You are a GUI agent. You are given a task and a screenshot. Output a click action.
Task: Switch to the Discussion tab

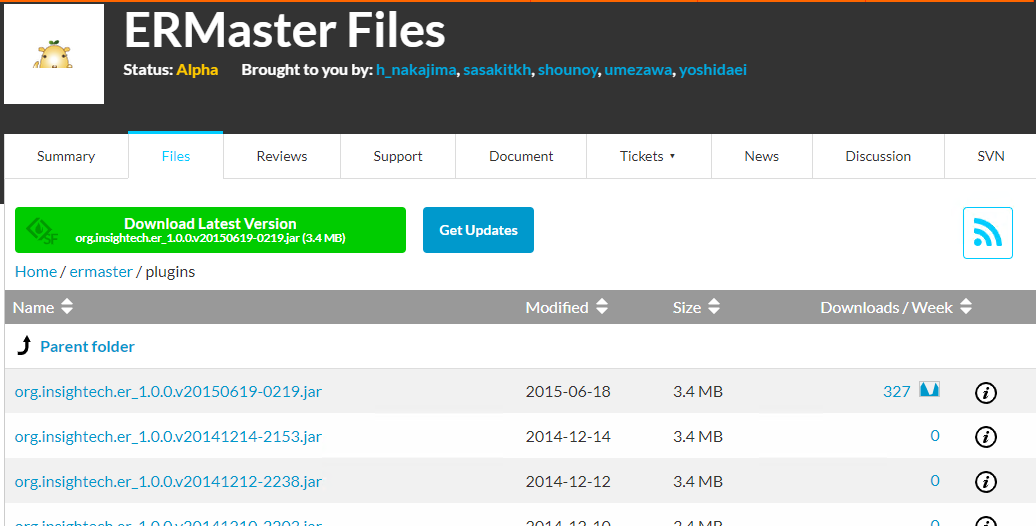(x=878, y=156)
